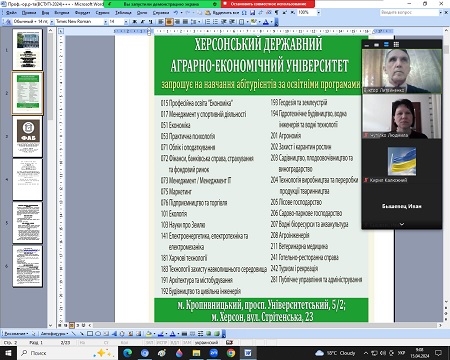Viewport: 450px width, 360px height.
Task: Open the Формат menu
Action: tap(82, 13)
